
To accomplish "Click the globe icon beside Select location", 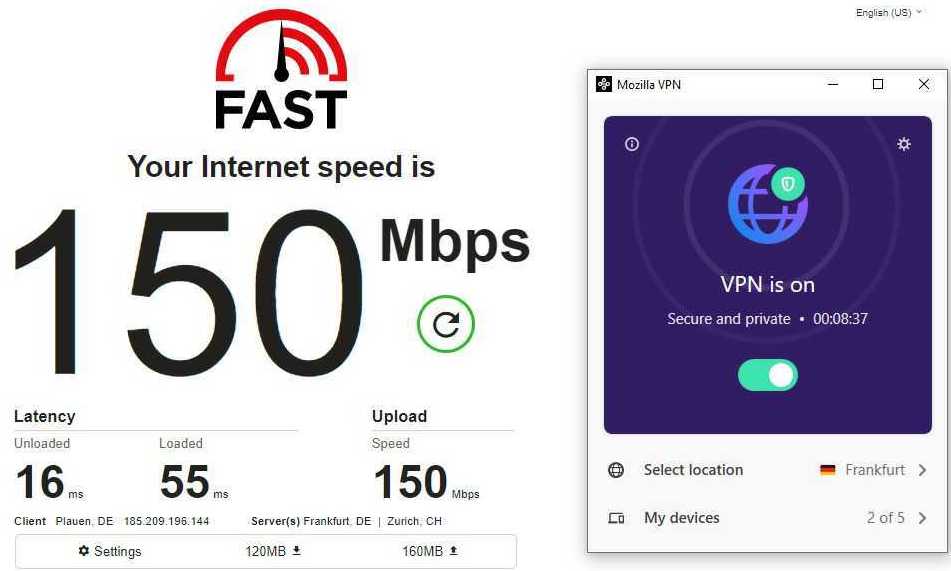I will pos(616,470).
